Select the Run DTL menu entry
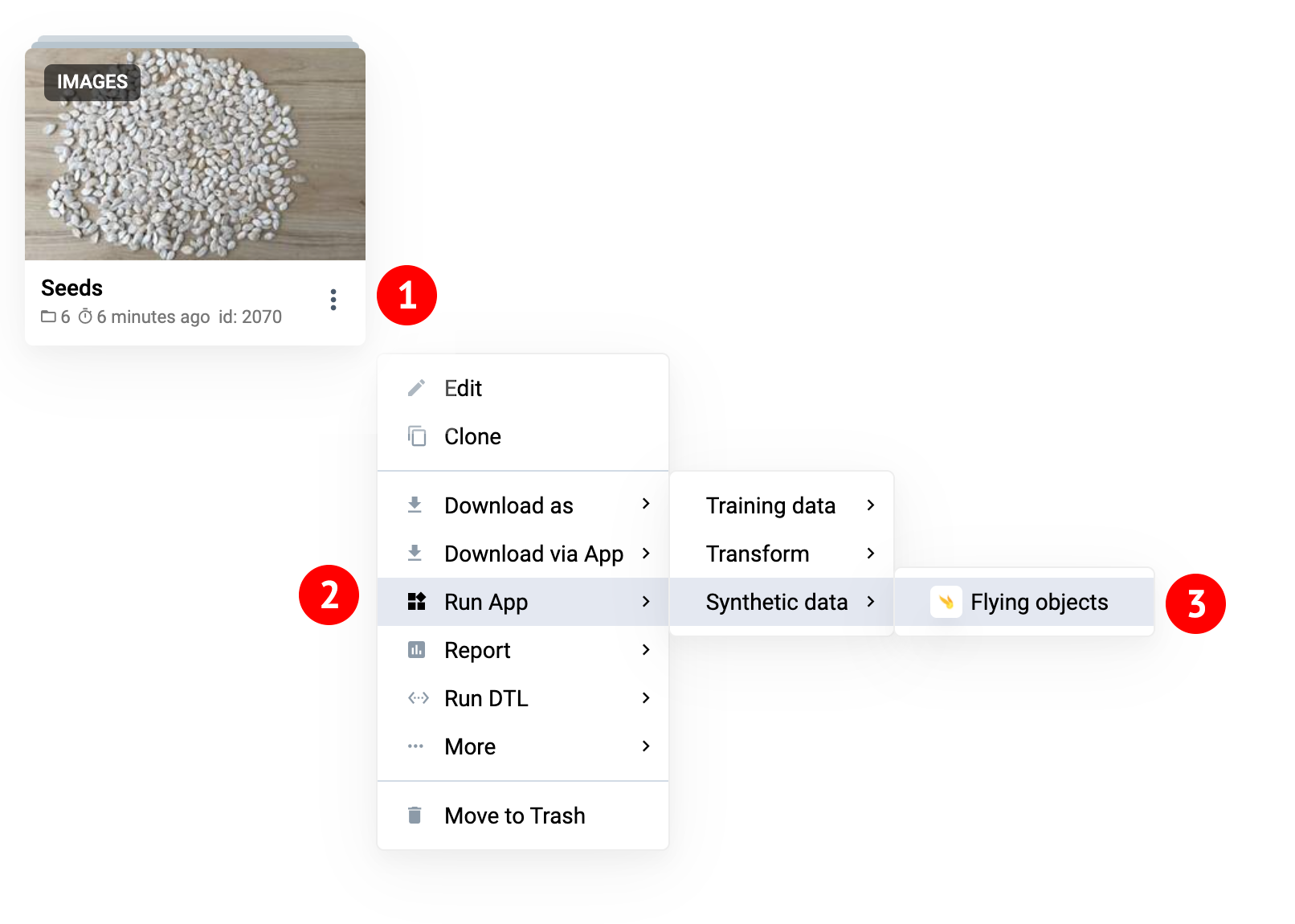 (x=486, y=698)
